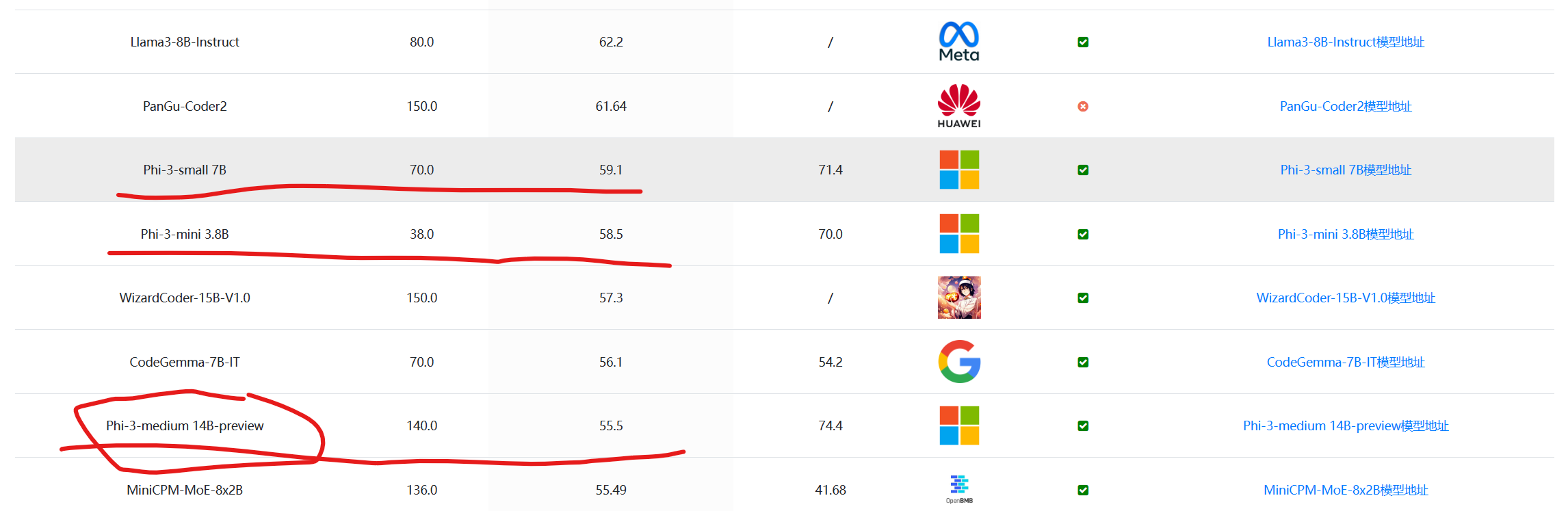Click the WizardCoder anime avatar image
The height and width of the screenshot is (511, 1568).
[x=959, y=298]
